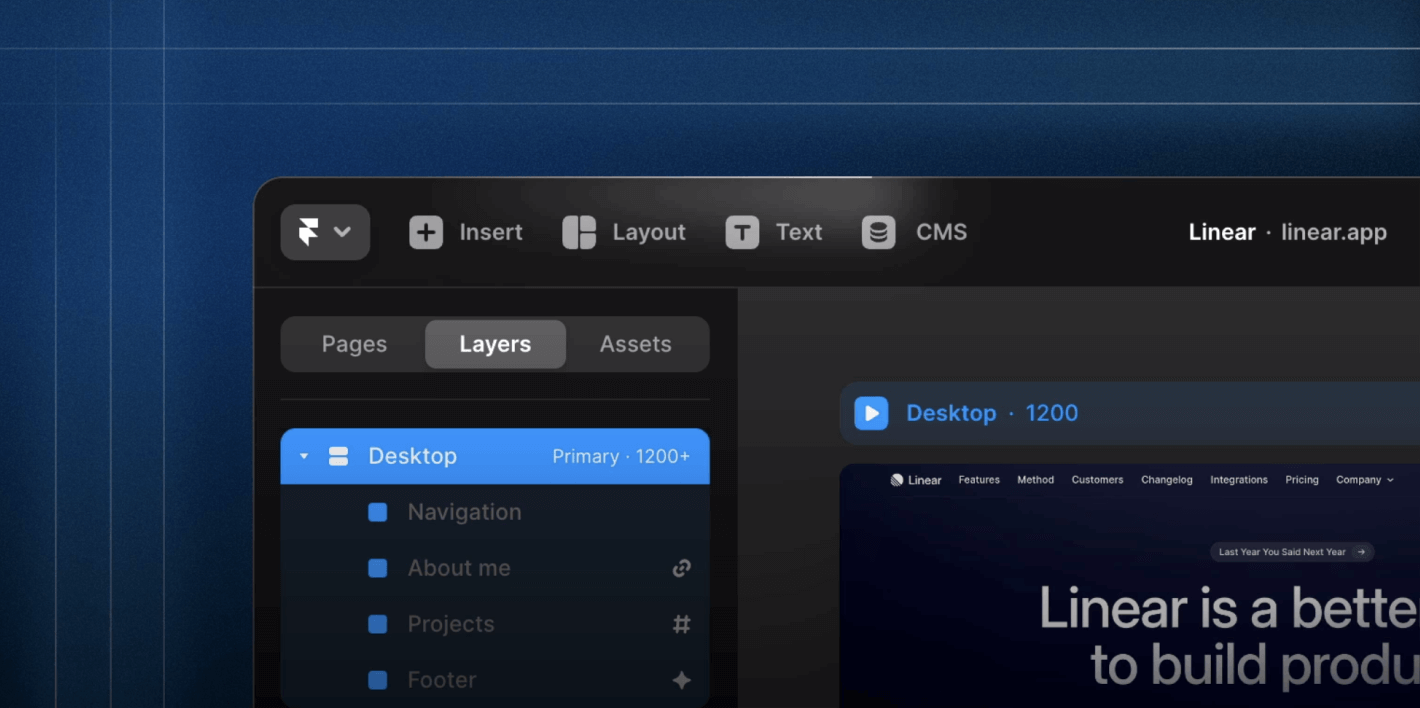This screenshot has height=708, width=1420.
Task: Click the Desktop · 1200 canvas label
Action: pyautogui.click(x=992, y=413)
